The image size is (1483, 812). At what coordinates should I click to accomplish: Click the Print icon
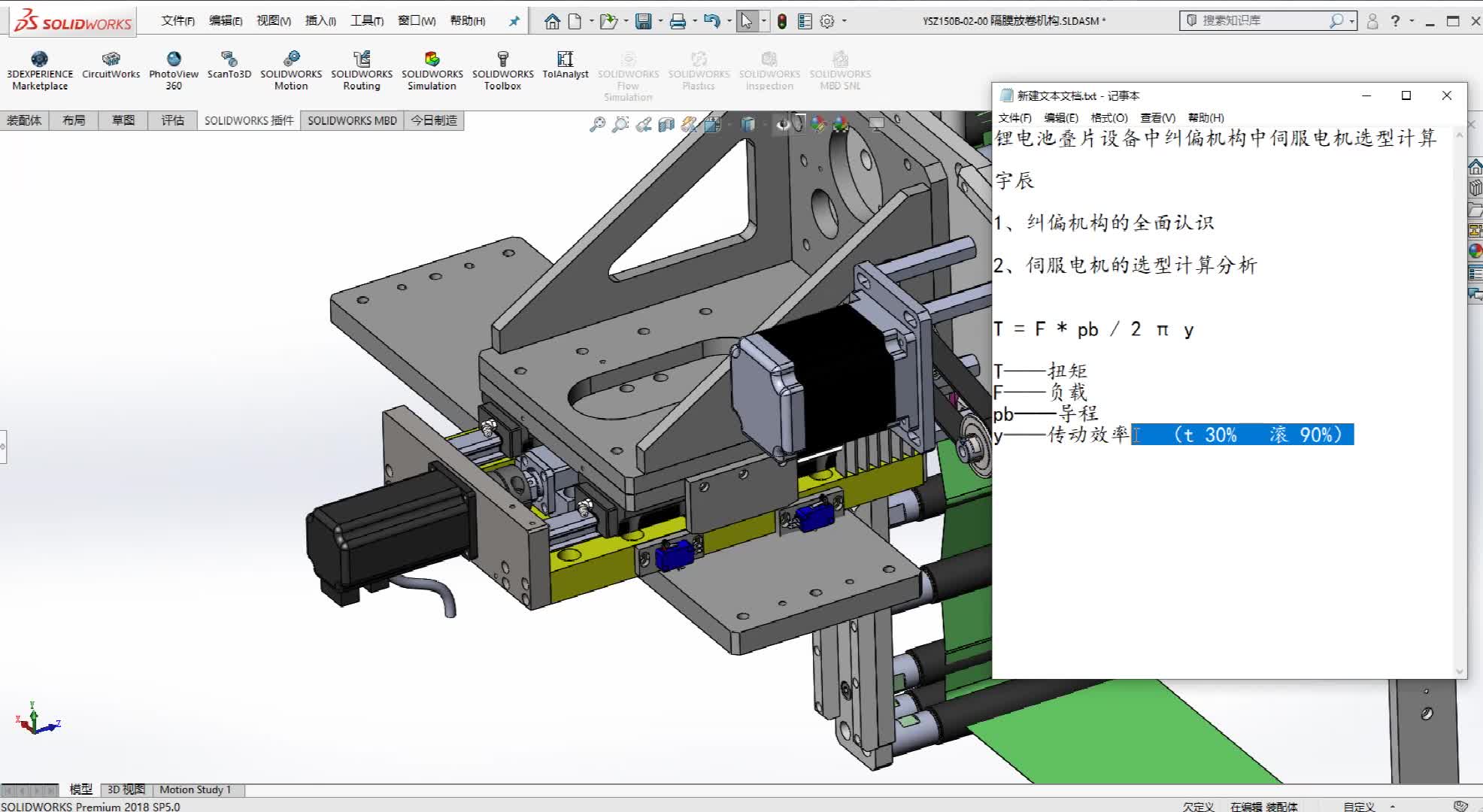point(678,21)
